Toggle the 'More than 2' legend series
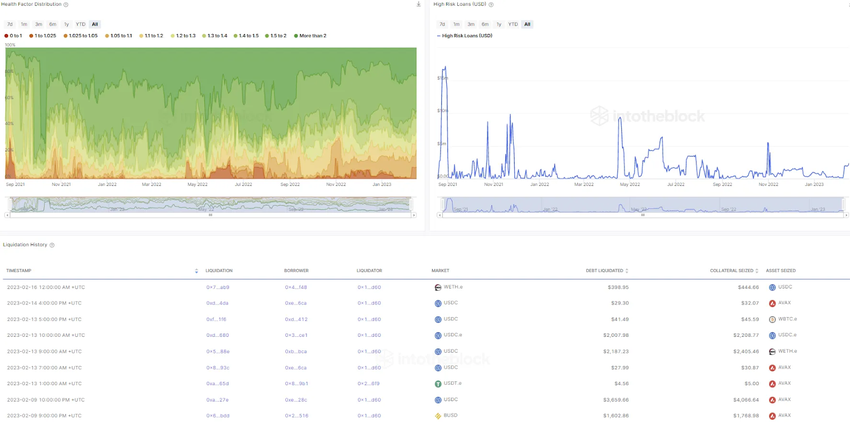The height and width of the screenshot is (425, 850). click(x=310, y=36)
